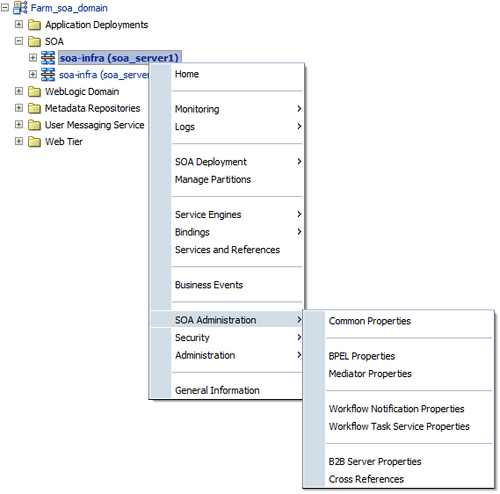
Task: Collapse the SOA folder node
Action: (19, 41)
